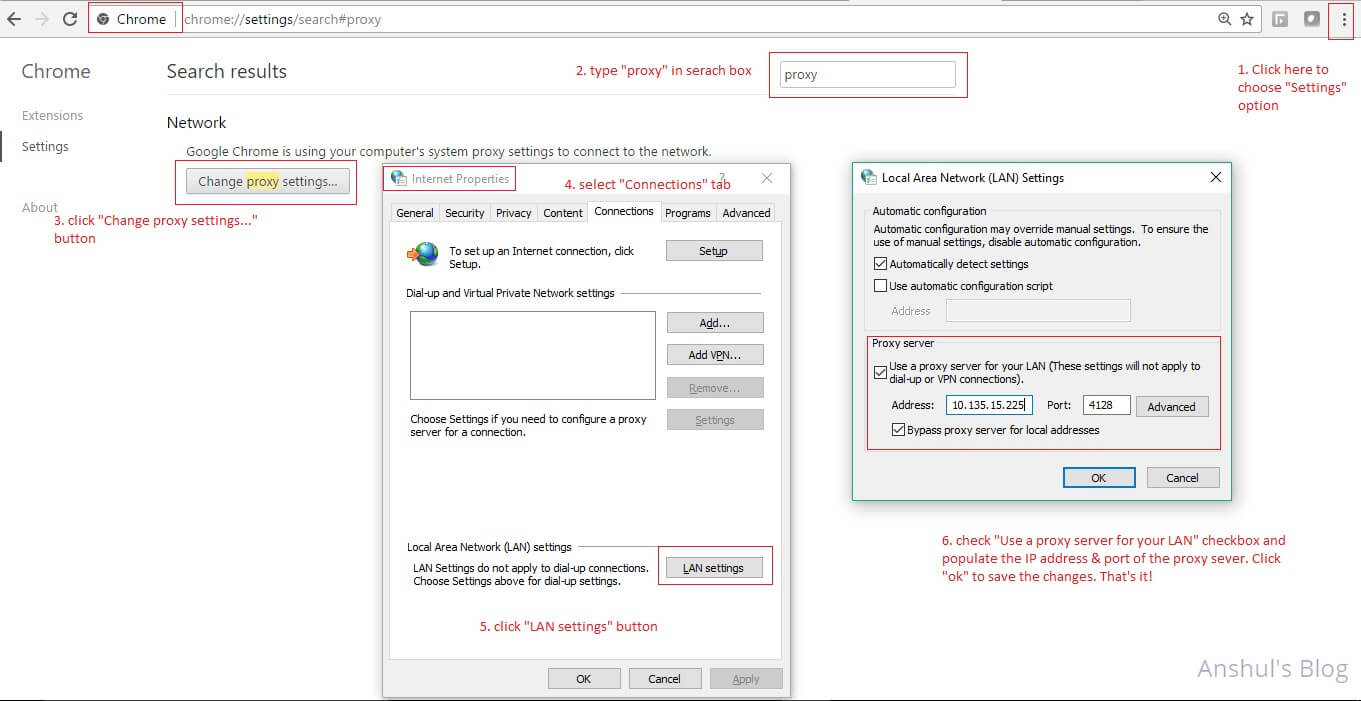1361x701 pixels.
Task: Click the Internet Properties globe title icon
Action: coord(399,178)
